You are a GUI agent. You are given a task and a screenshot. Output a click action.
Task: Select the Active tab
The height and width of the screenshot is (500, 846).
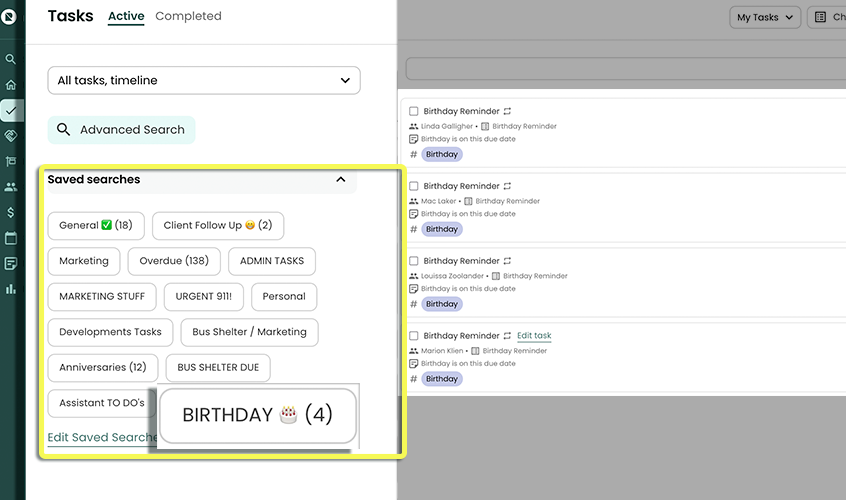pos(126,17)
